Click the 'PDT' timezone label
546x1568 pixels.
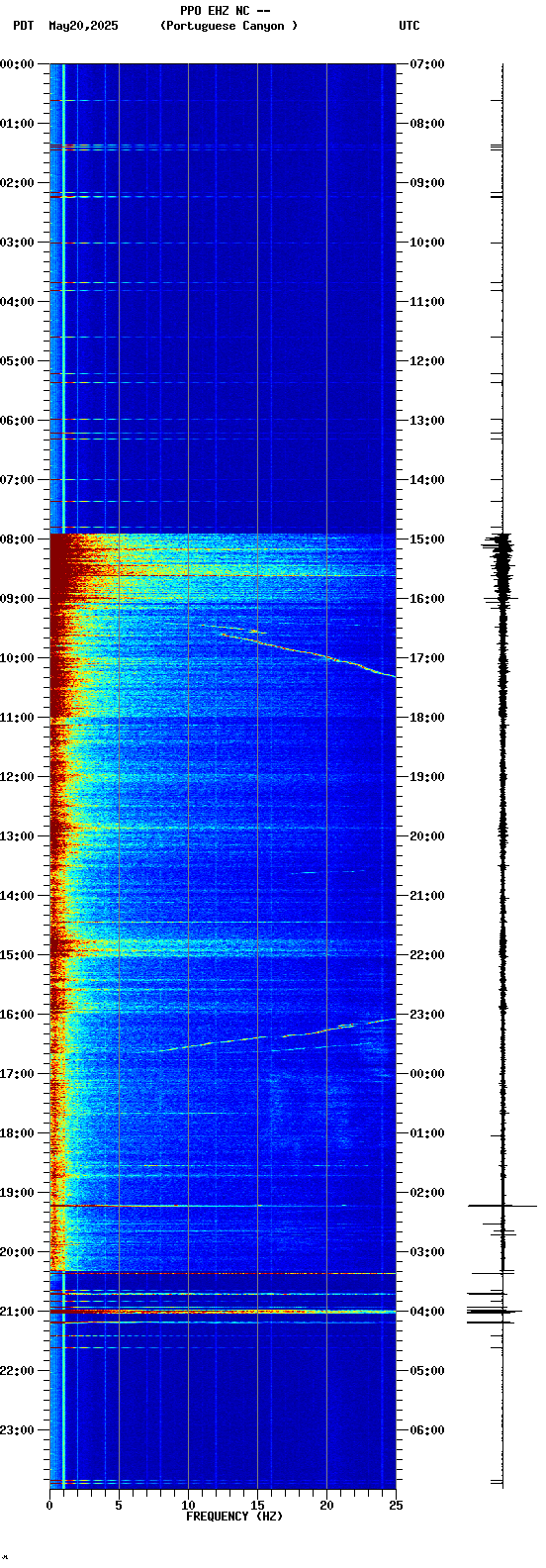[24, 26]
